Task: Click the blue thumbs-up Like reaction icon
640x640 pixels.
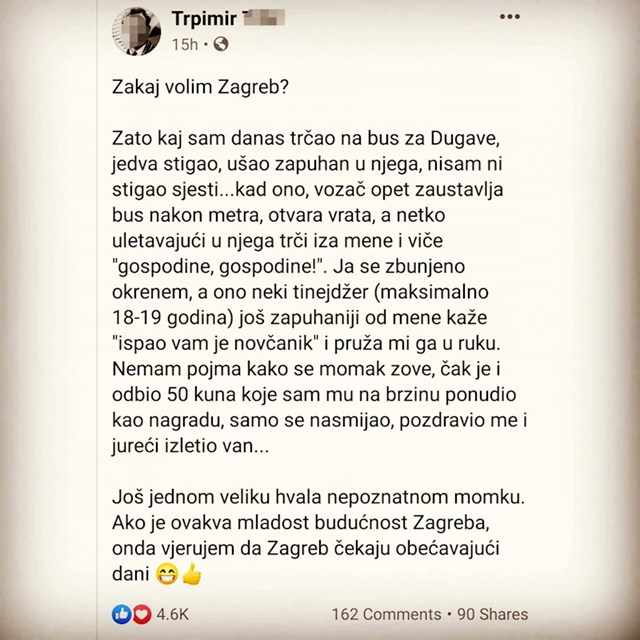Action: (122, 614)
